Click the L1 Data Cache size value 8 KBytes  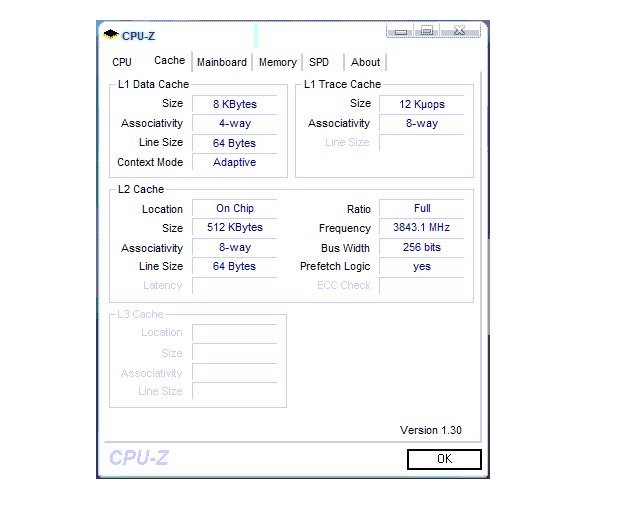tap(235, 104)
